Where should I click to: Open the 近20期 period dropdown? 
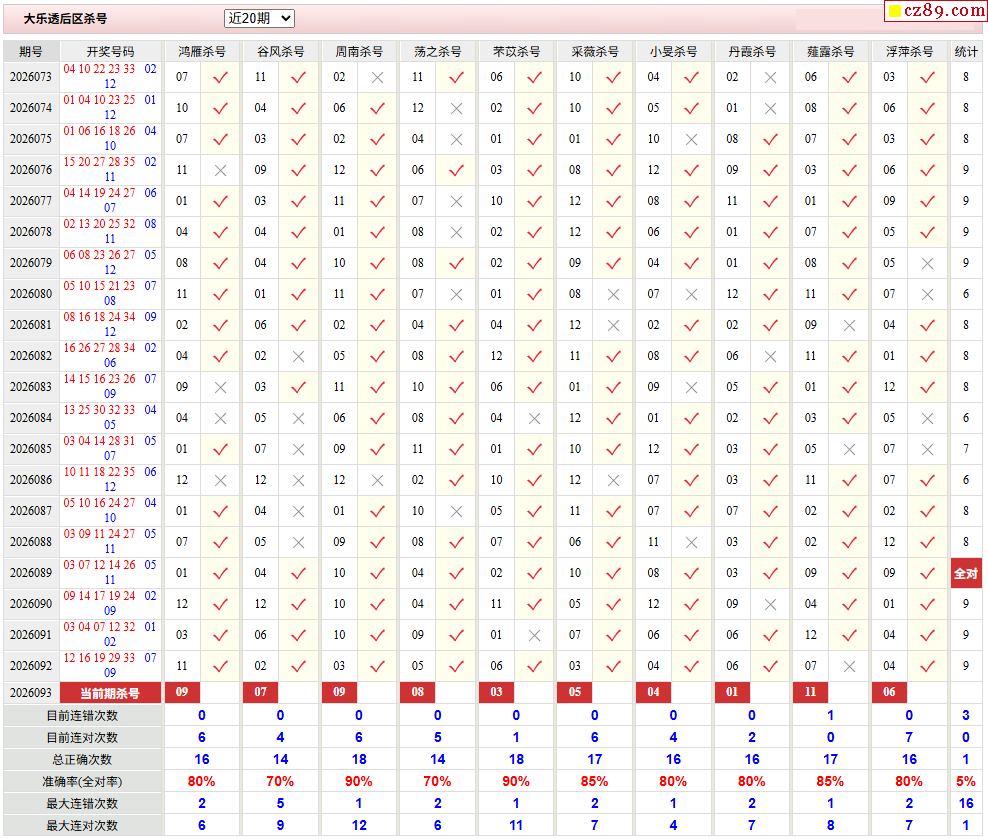259,18
